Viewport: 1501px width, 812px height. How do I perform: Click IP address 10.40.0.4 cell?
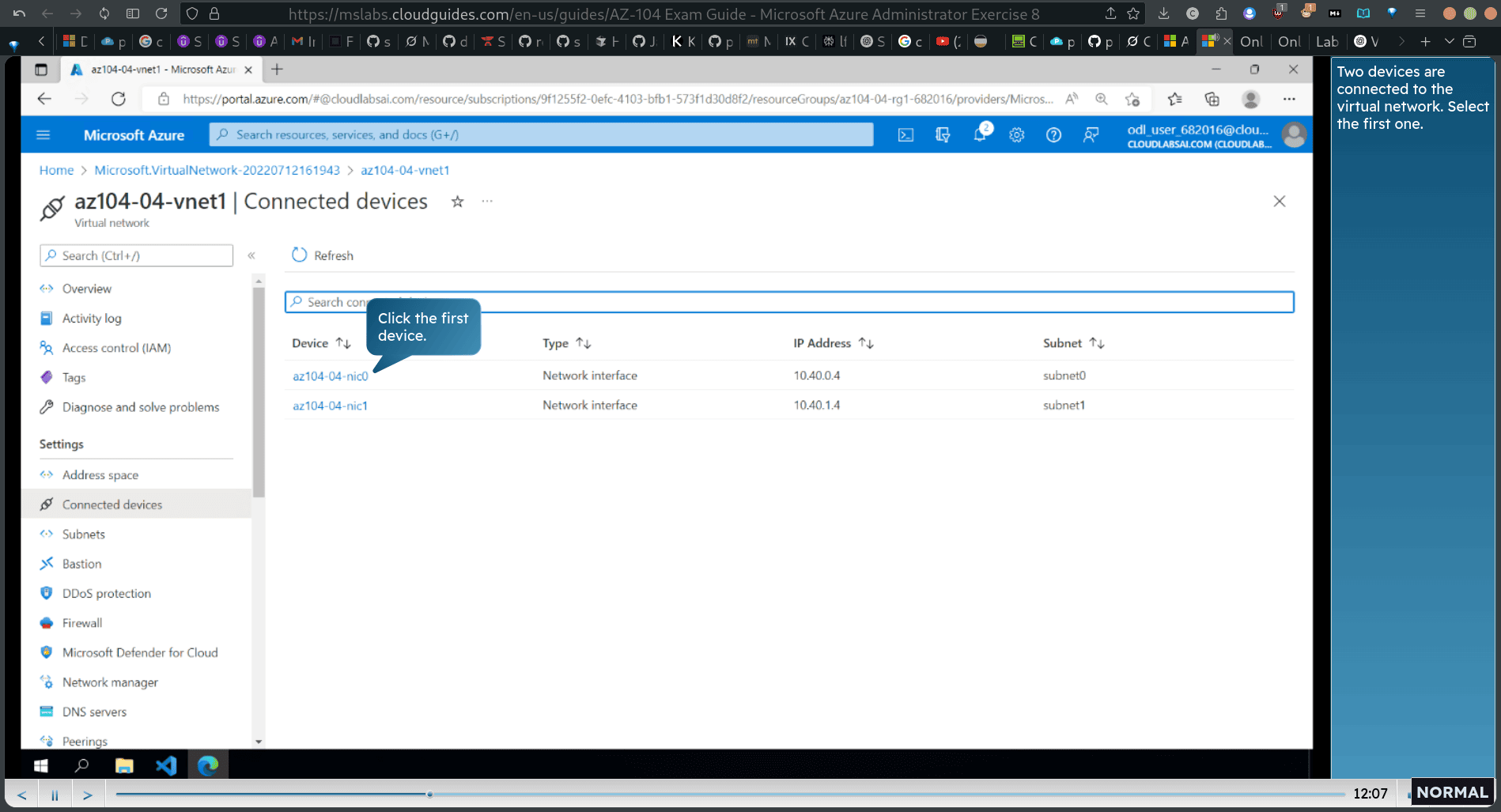tap(817, 376)
